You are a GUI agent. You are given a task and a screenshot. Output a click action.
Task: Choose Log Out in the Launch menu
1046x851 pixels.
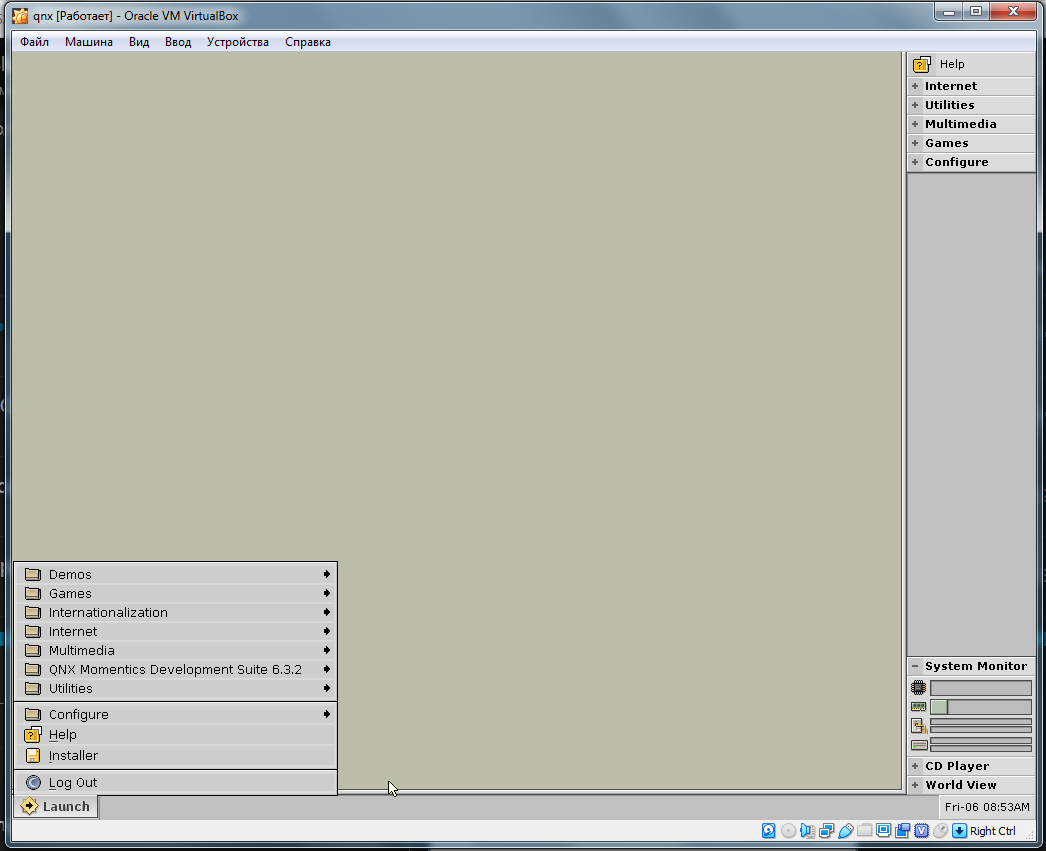pyautogui.click(x=175, y=782)
